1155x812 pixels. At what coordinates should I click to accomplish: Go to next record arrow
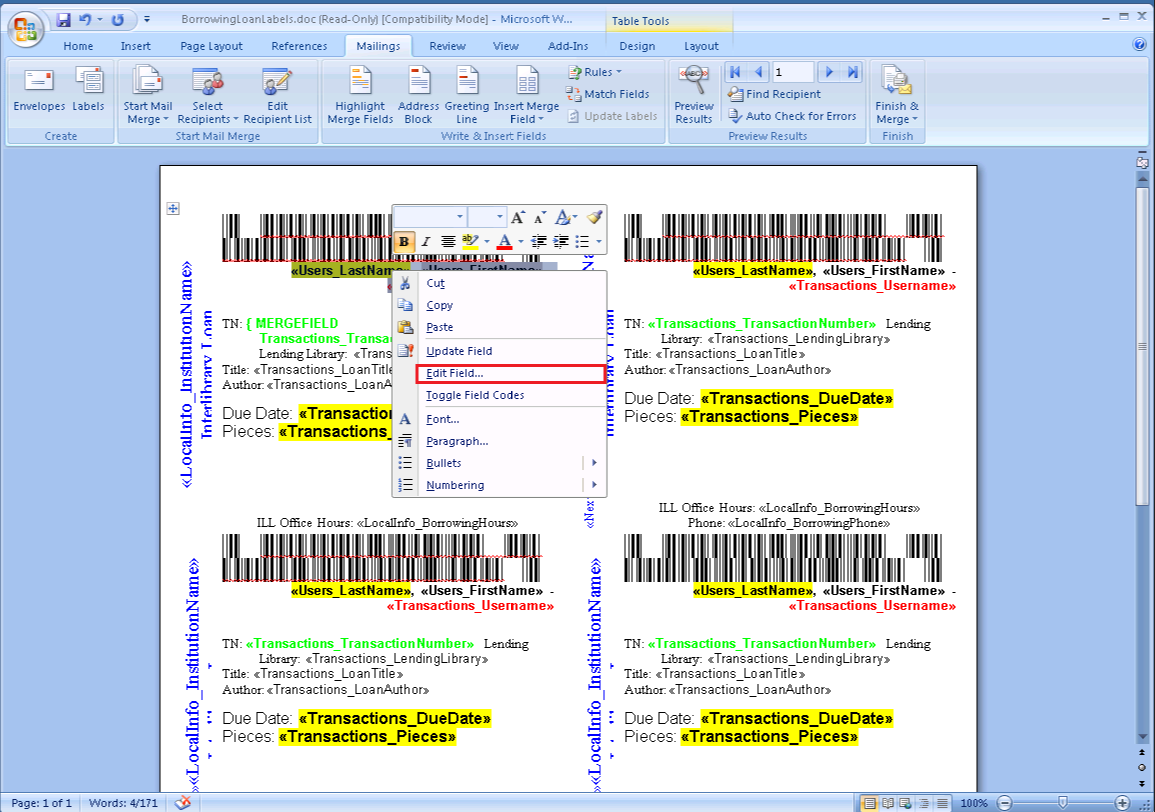[x=829, y=72]
